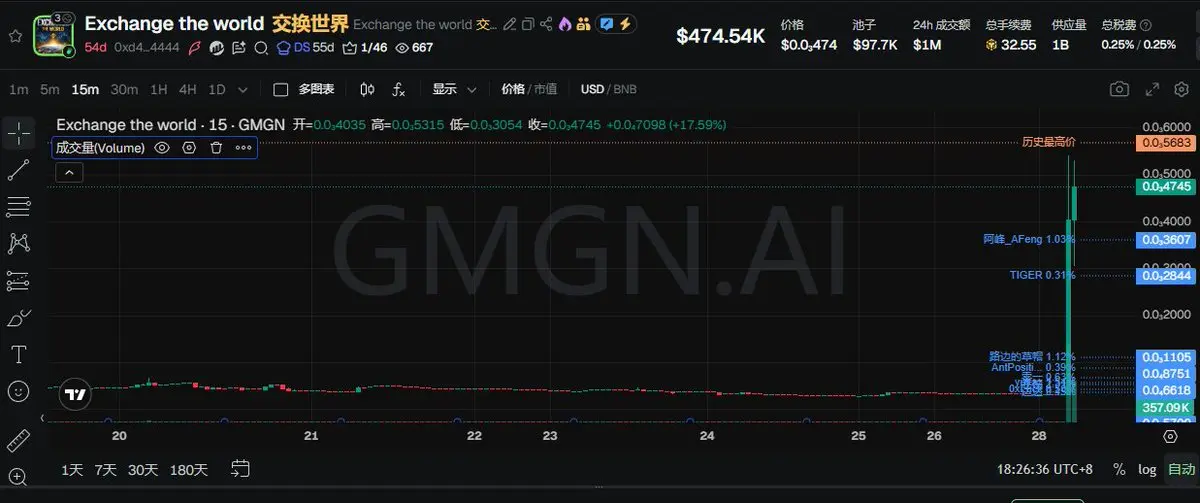Select the crosshair cursor tool
The width and height of the screenshot is (1200, 503).
pos(19,132)
